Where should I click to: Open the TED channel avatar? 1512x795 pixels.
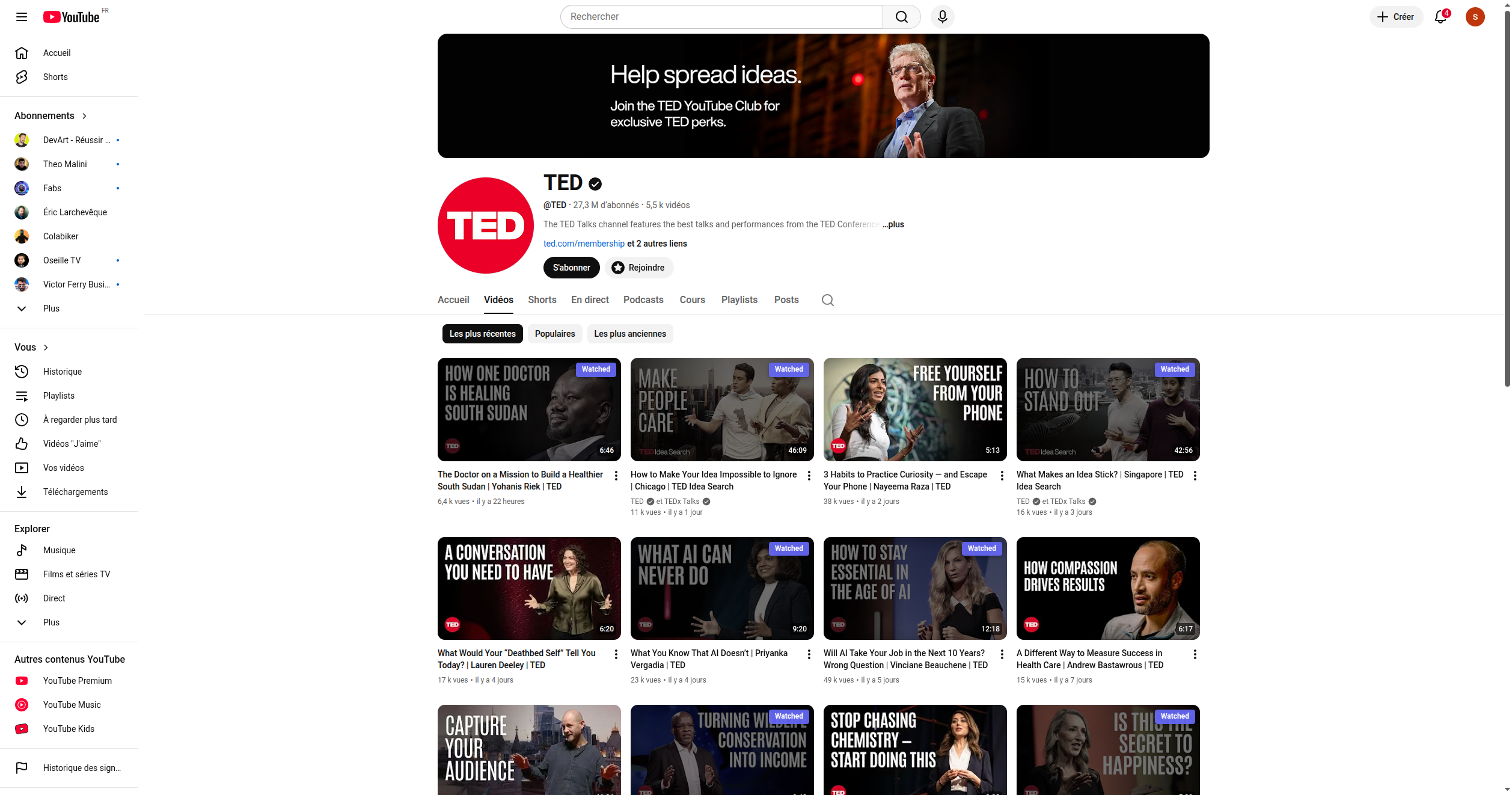click(x=486, y=226)
